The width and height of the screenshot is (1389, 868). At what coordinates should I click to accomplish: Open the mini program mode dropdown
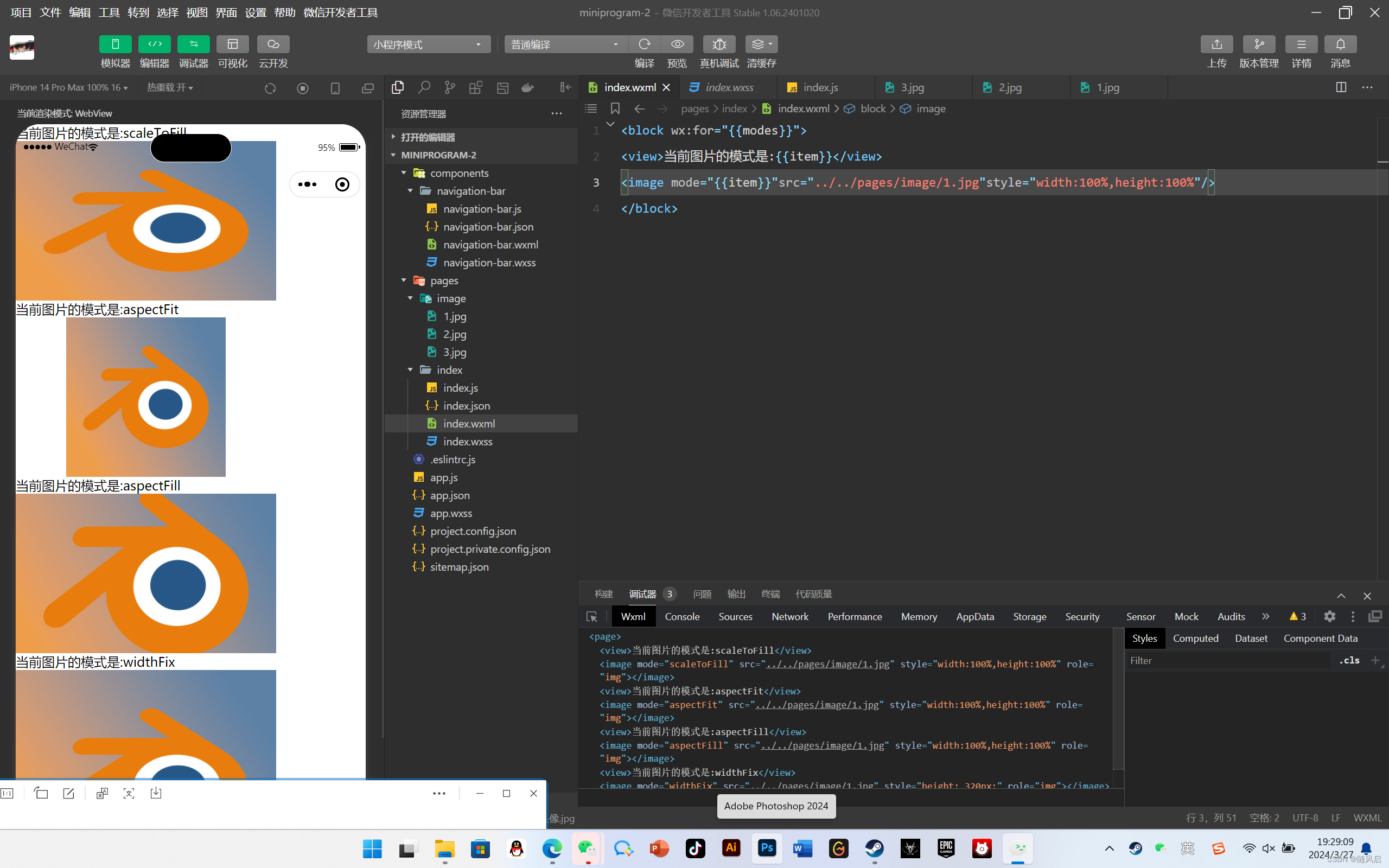(428, 44)
